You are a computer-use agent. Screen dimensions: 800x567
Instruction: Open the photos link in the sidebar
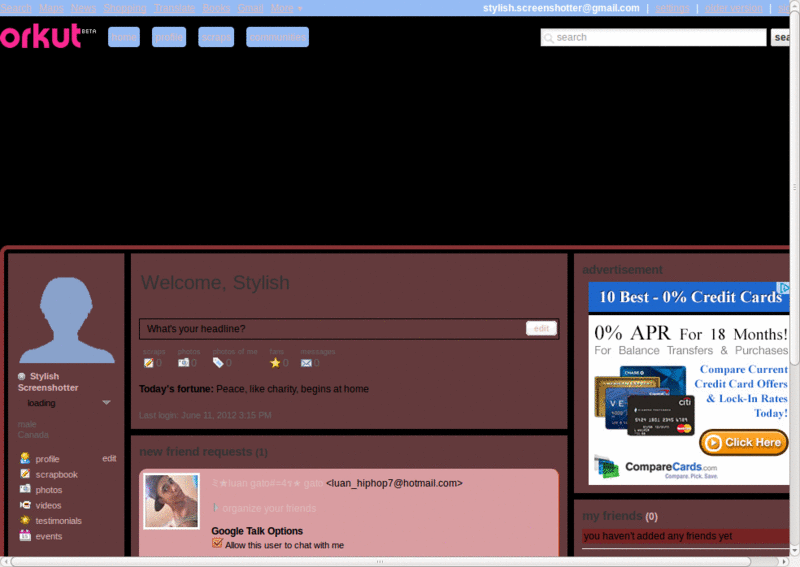(x=49, y=489)
